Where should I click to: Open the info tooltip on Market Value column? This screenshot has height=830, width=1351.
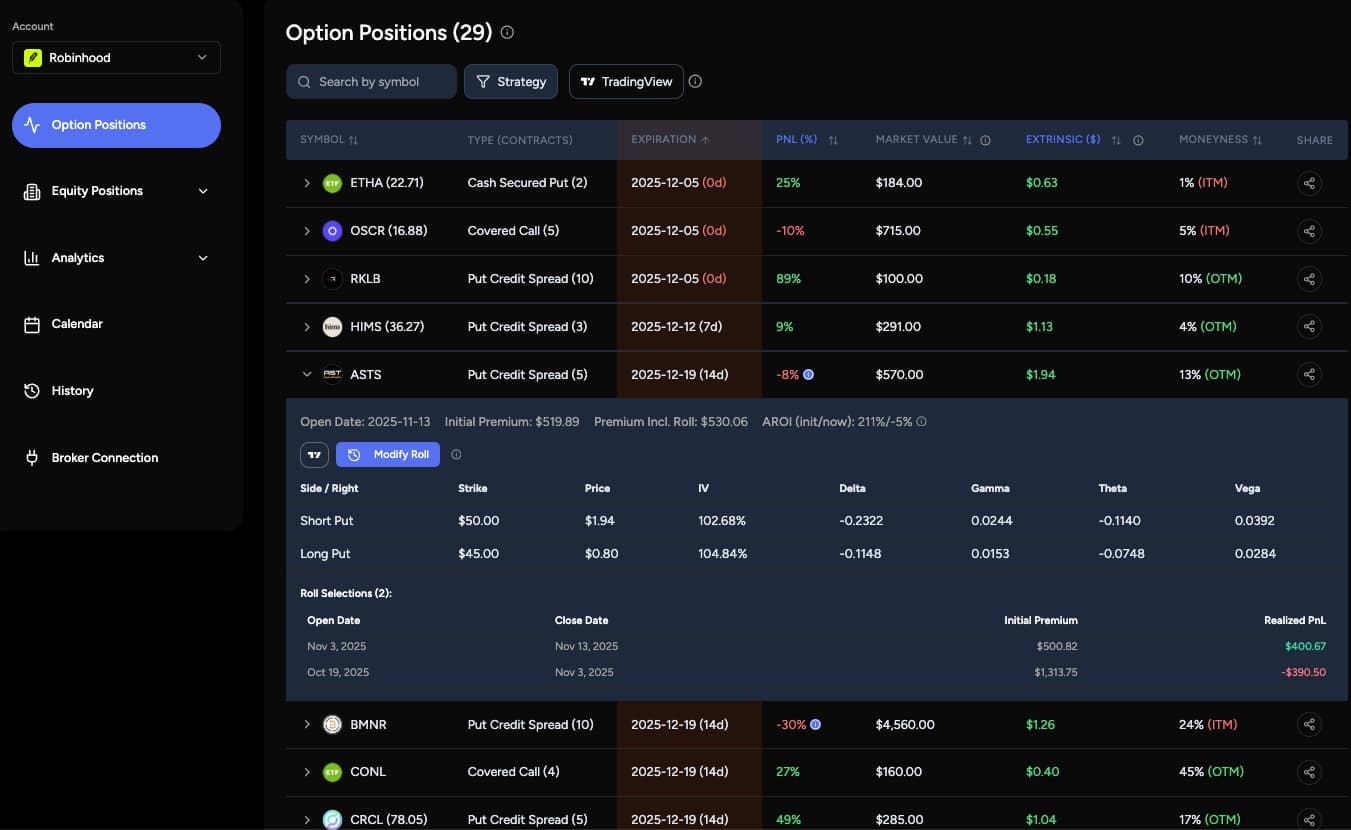point(986,139)
